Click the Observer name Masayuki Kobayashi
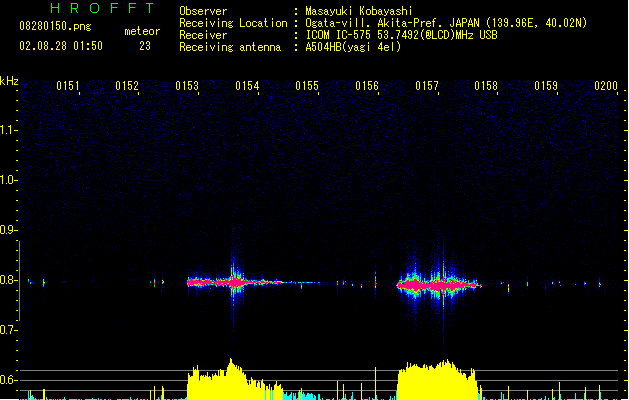 pyautogui.click(x=359, y=11)
